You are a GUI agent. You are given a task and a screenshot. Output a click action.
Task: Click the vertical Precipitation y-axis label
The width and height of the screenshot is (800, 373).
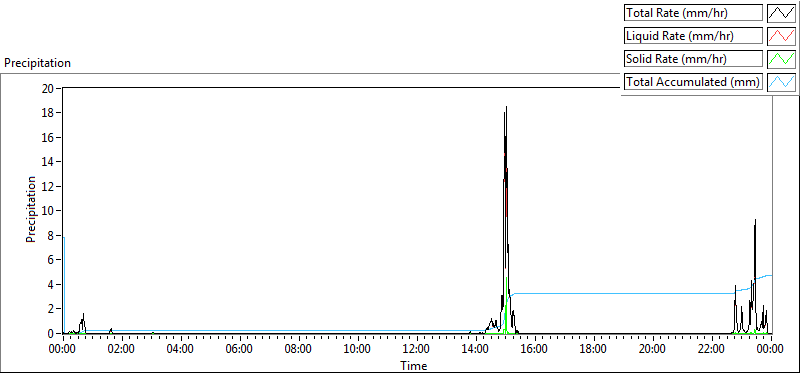[x=31, y=209]
